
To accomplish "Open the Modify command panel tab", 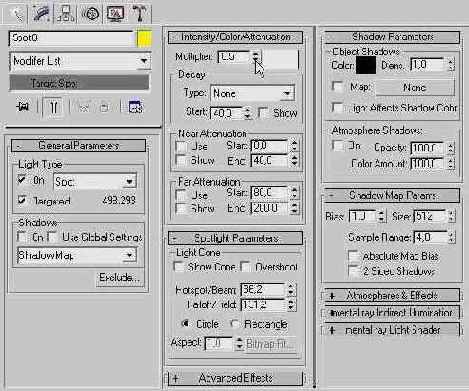I will pos(41,14).
